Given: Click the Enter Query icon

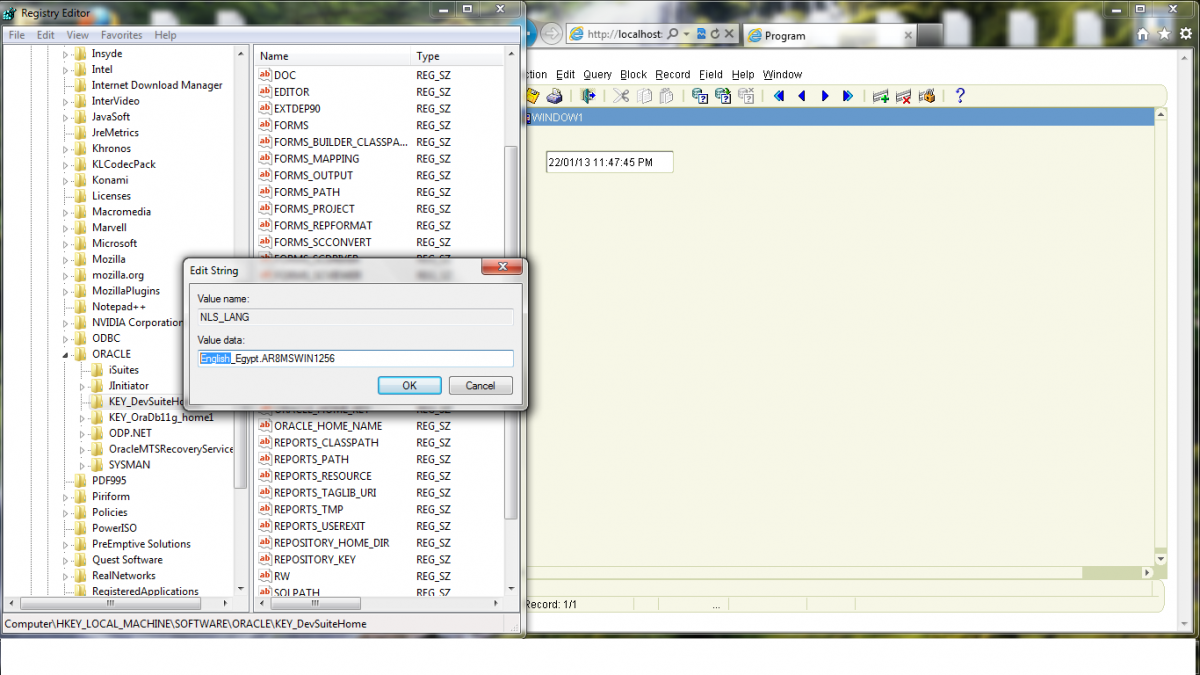Looking at the screenshot, I should [700, 96].
